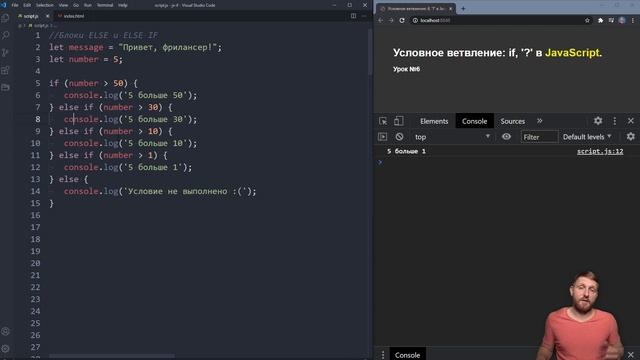Open Accounts icon at bottom of activity bar
Screen dimensions: 640x360
[5, 331]
